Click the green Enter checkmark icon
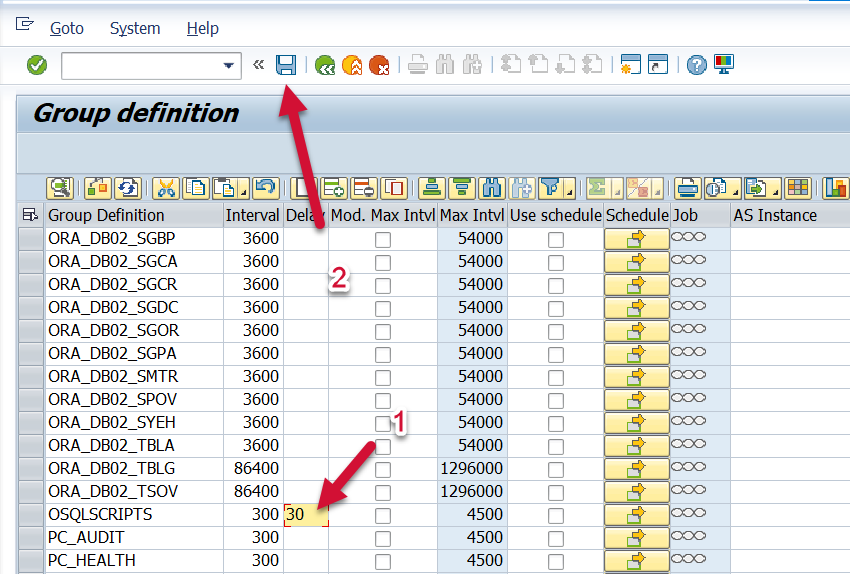The width and height of the screenshot is (850, 574). point(37,66)
